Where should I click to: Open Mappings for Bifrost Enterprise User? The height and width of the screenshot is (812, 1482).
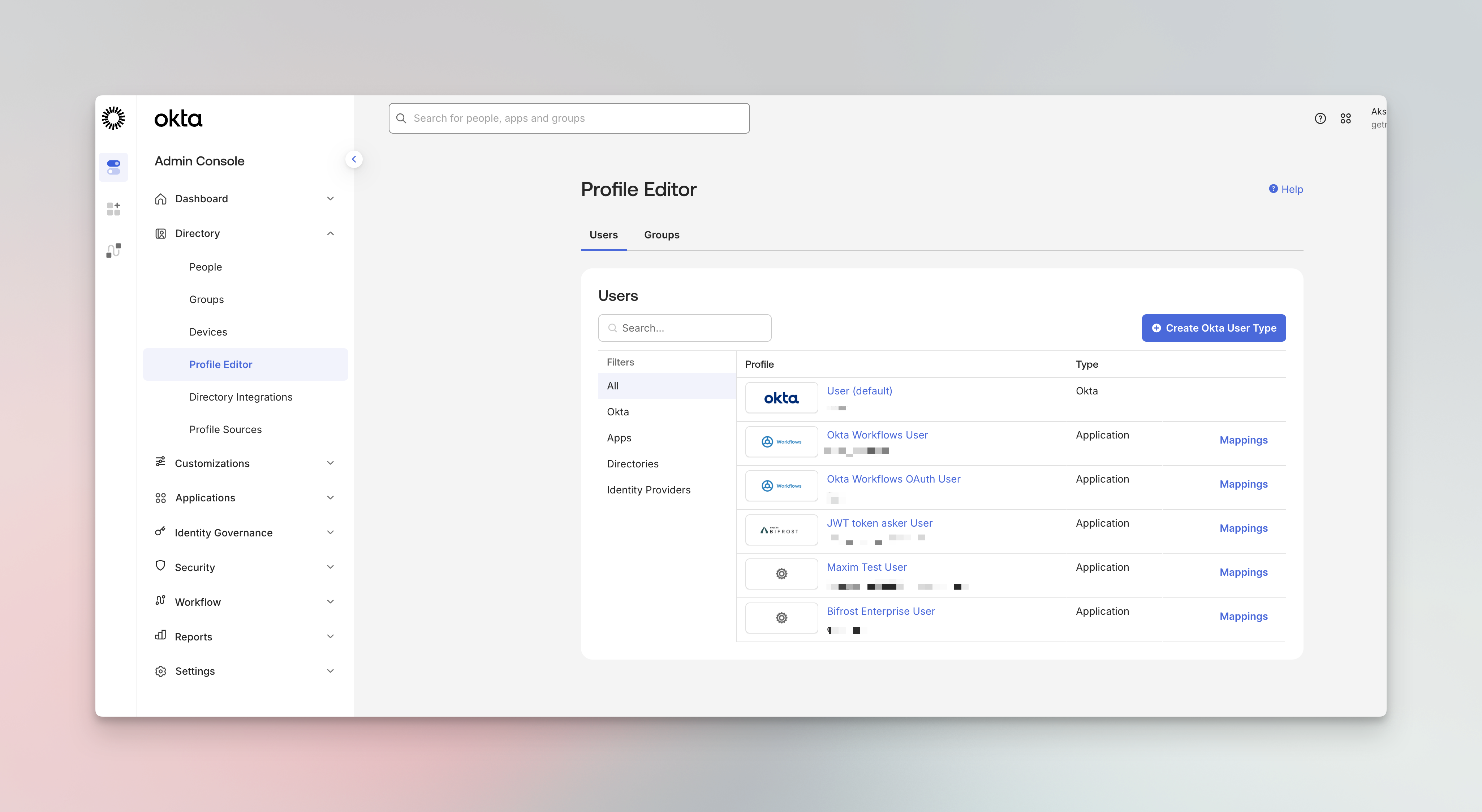1243,617
